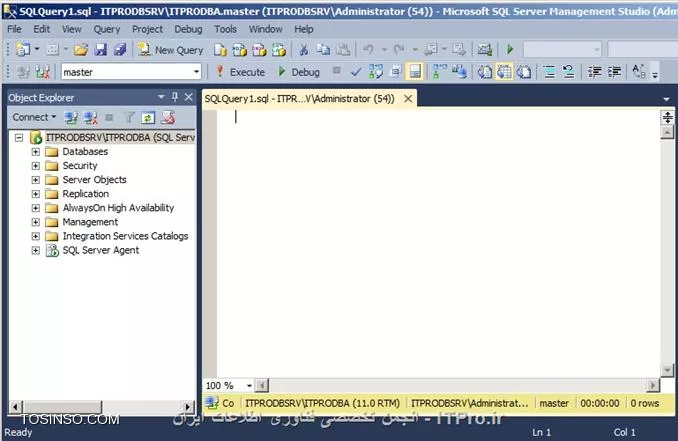Click the Increase Indent icon
This screenshot has height=441, width=678.
click(614, 72)
